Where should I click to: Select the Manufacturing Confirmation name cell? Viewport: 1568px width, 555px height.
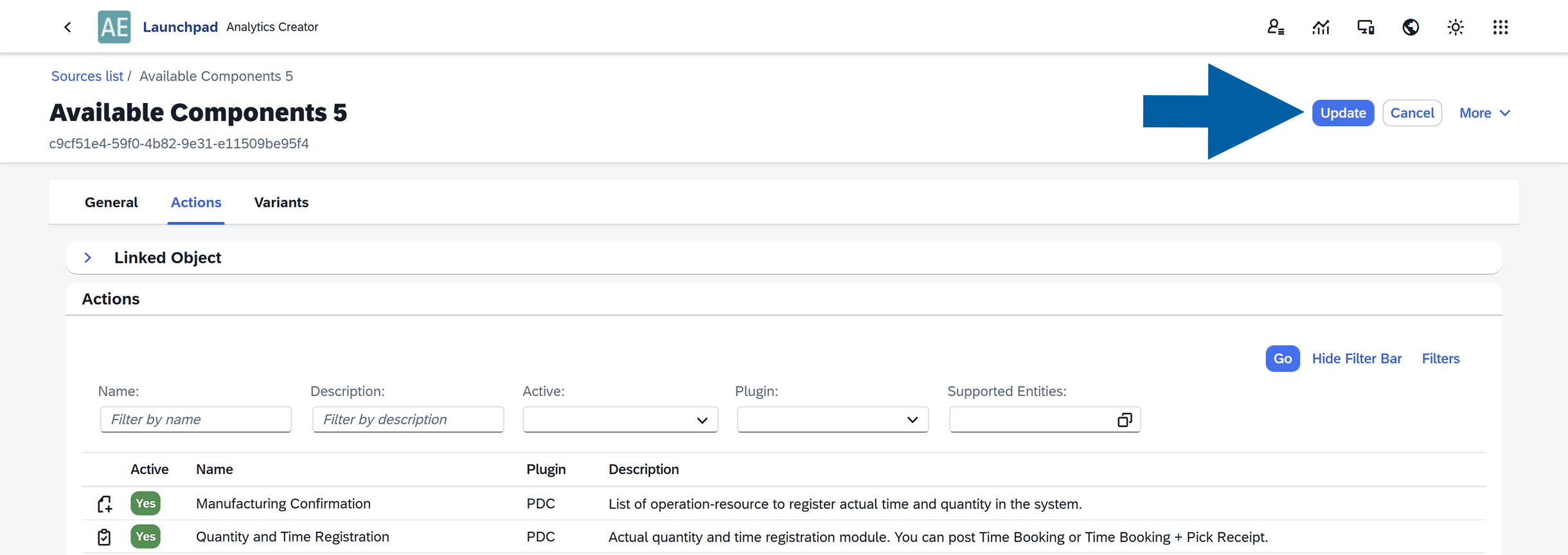[283, 504]
